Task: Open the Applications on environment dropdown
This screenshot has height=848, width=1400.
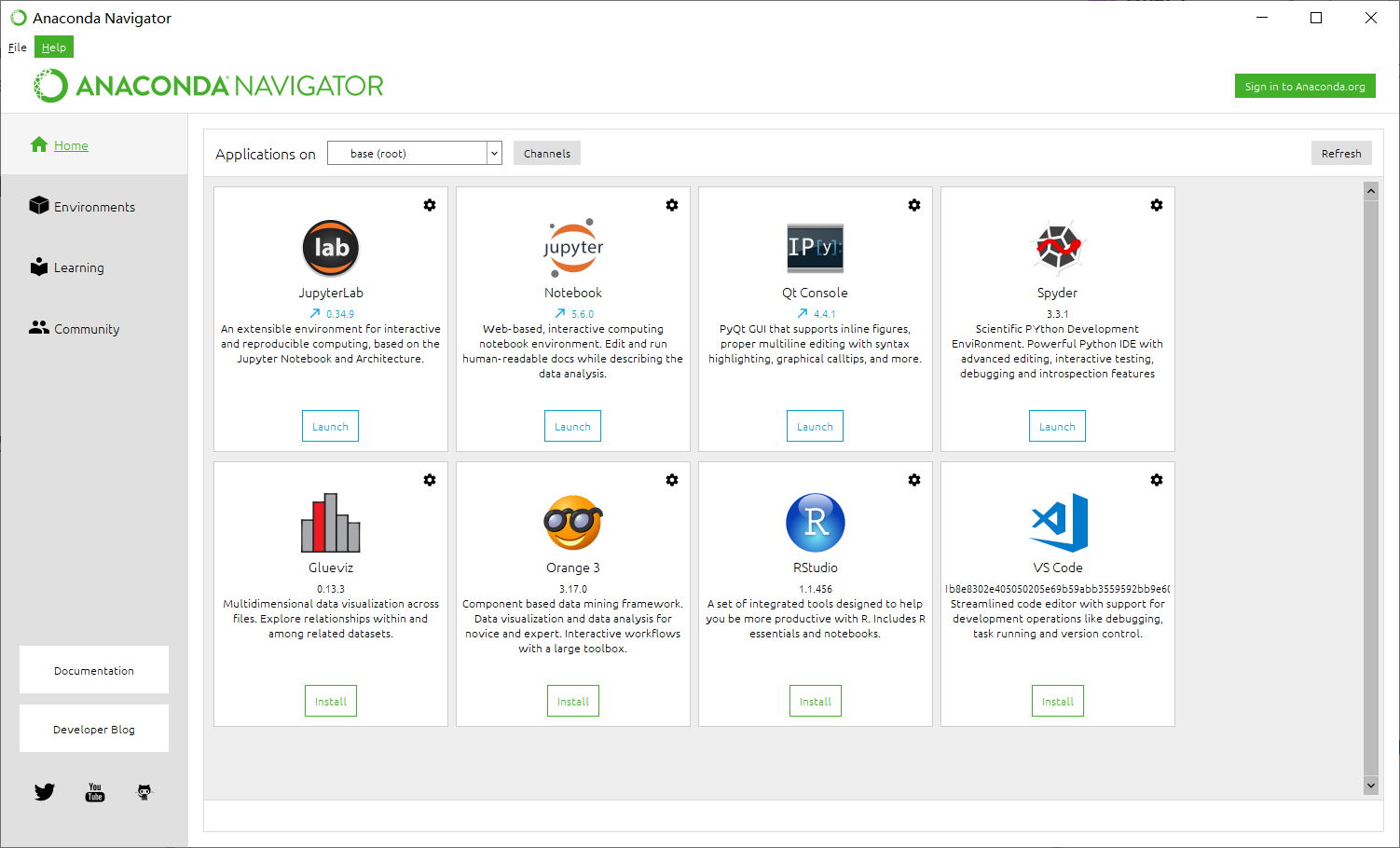Action: (415, 153)
